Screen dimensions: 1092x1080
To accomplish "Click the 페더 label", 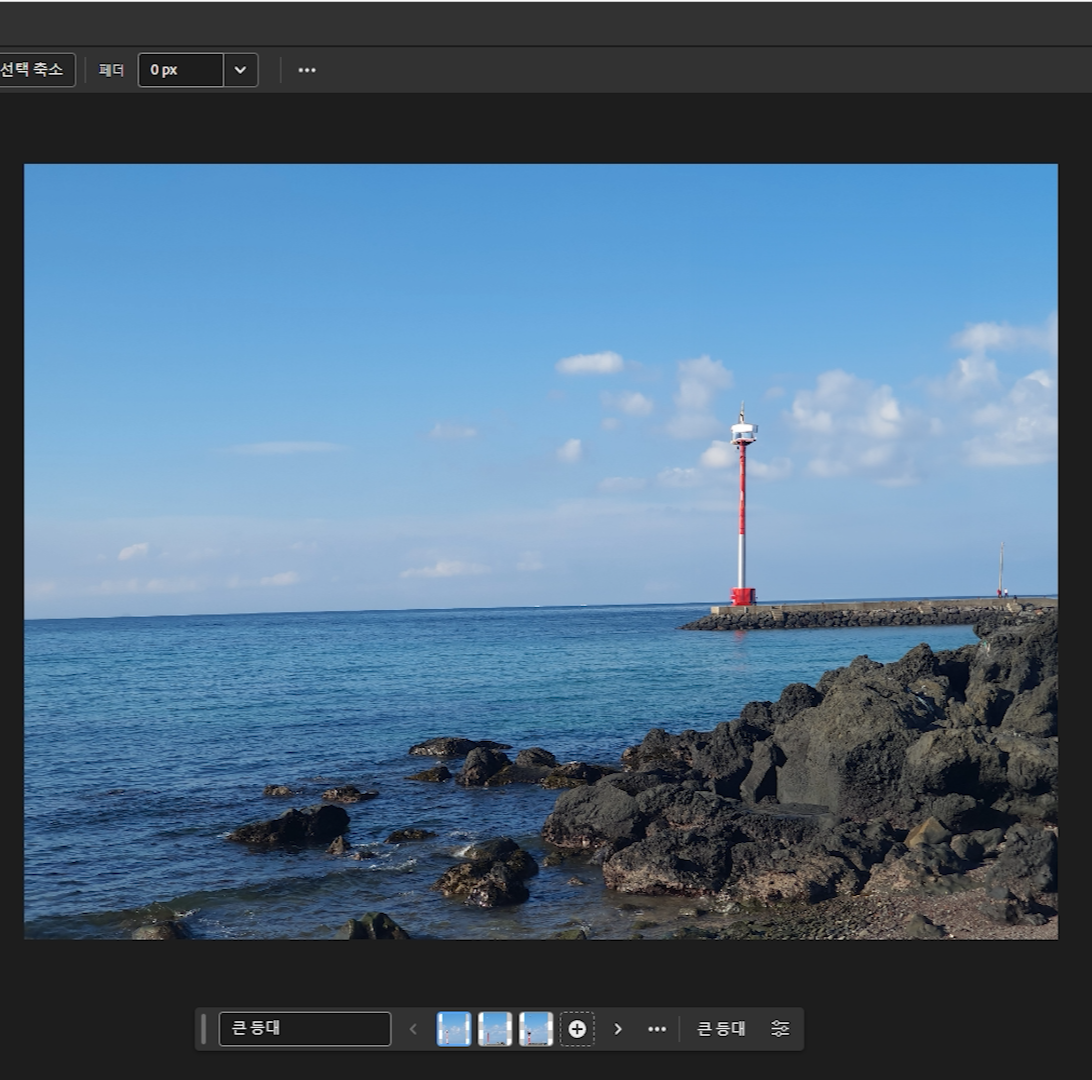I will tap(111, 70).
